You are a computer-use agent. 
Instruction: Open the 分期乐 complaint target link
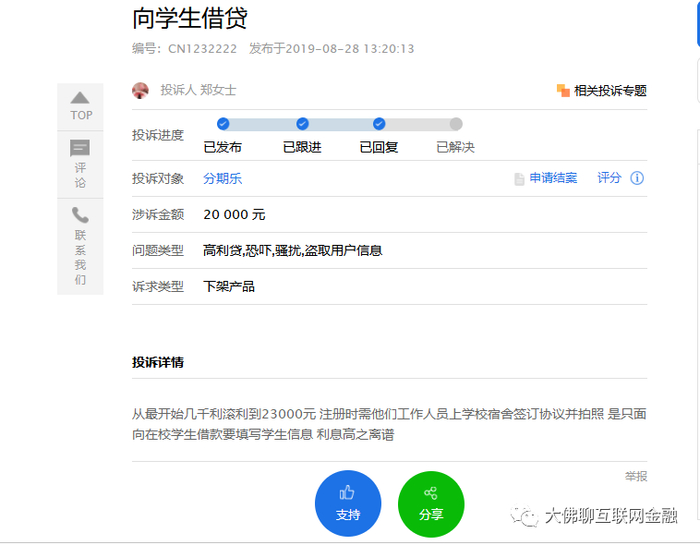click(222, 179)
